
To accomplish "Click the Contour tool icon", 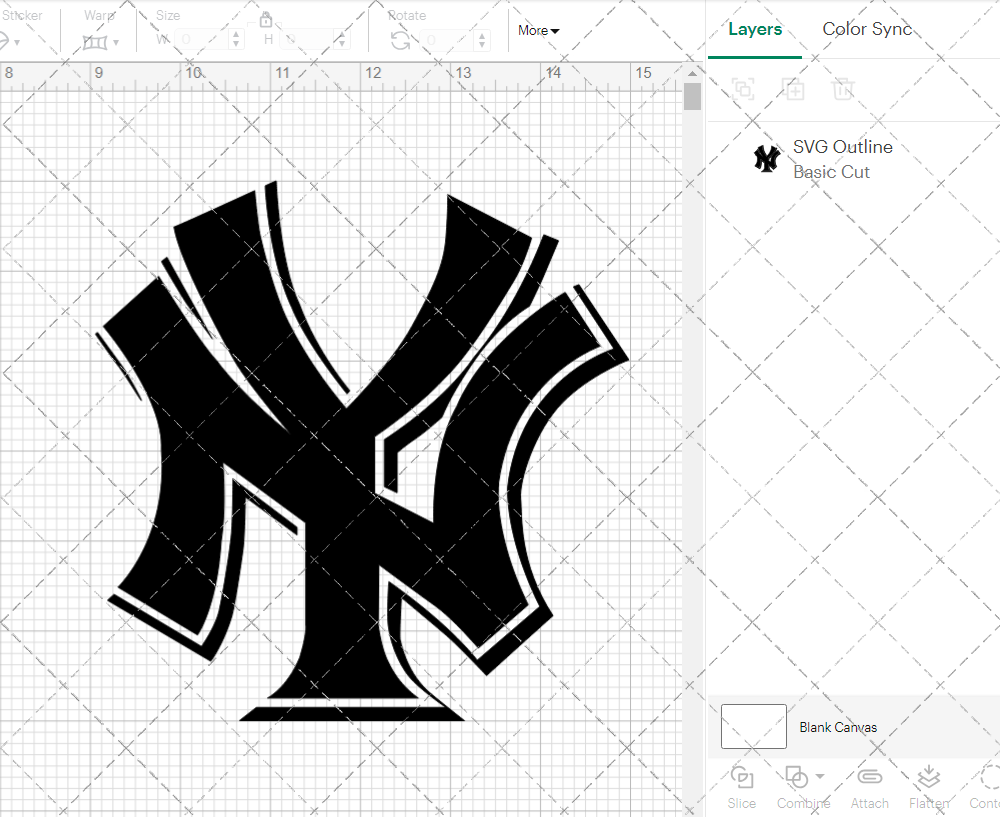I will [x=990, y=777].
